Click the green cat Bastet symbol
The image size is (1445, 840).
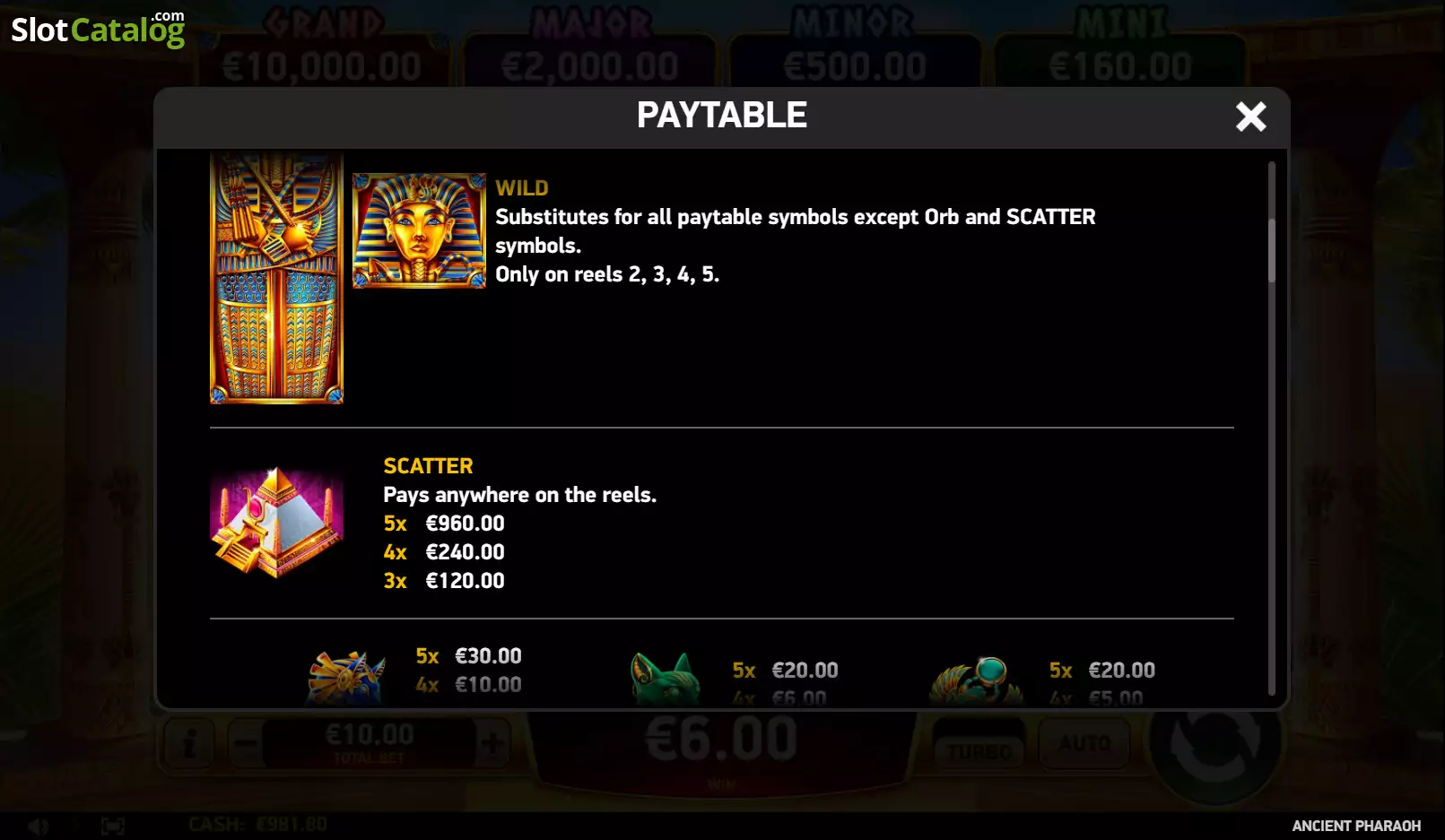tap(665, 680)
